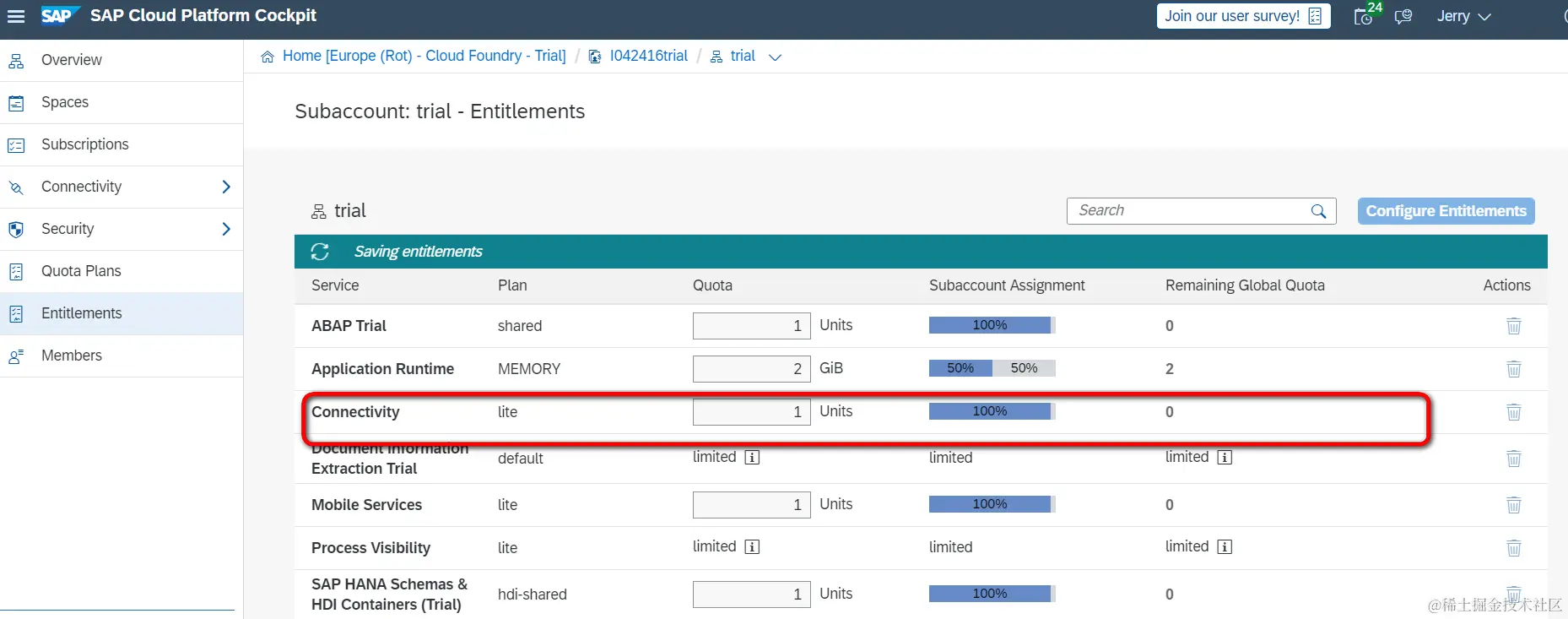
Task: Open the Jerry user dropdown
Action: point(1463,16)
